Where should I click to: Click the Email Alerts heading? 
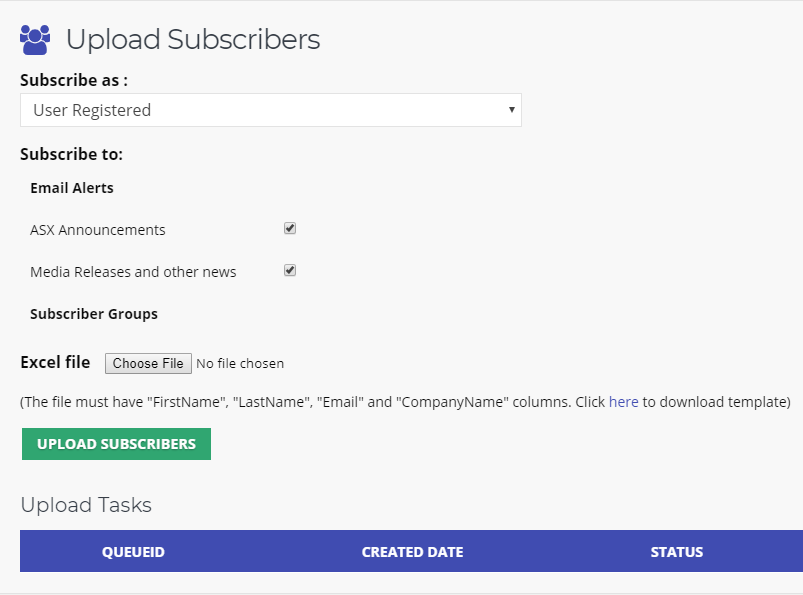(72, 188)
